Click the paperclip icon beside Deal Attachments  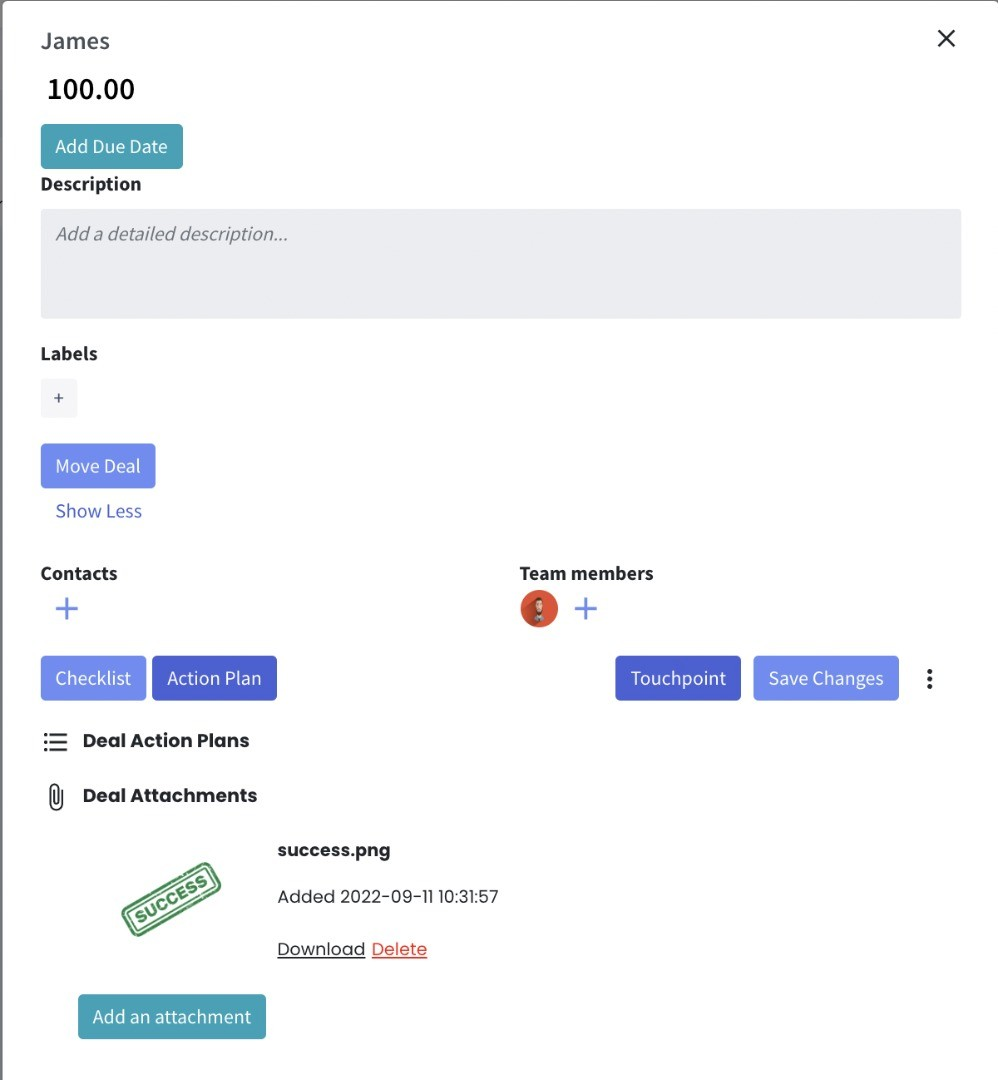point(55,796)
